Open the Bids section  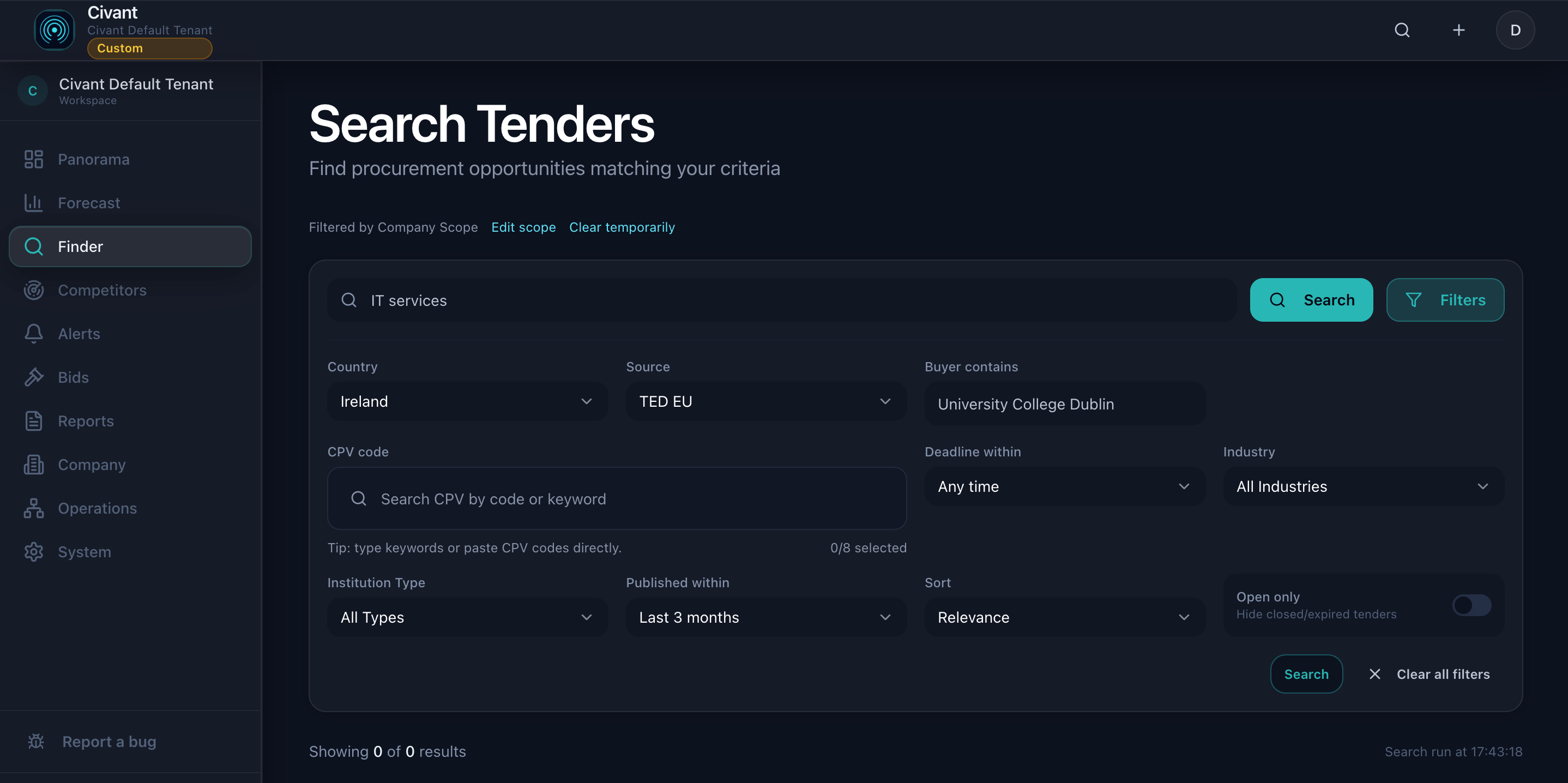tap(73, 377)
